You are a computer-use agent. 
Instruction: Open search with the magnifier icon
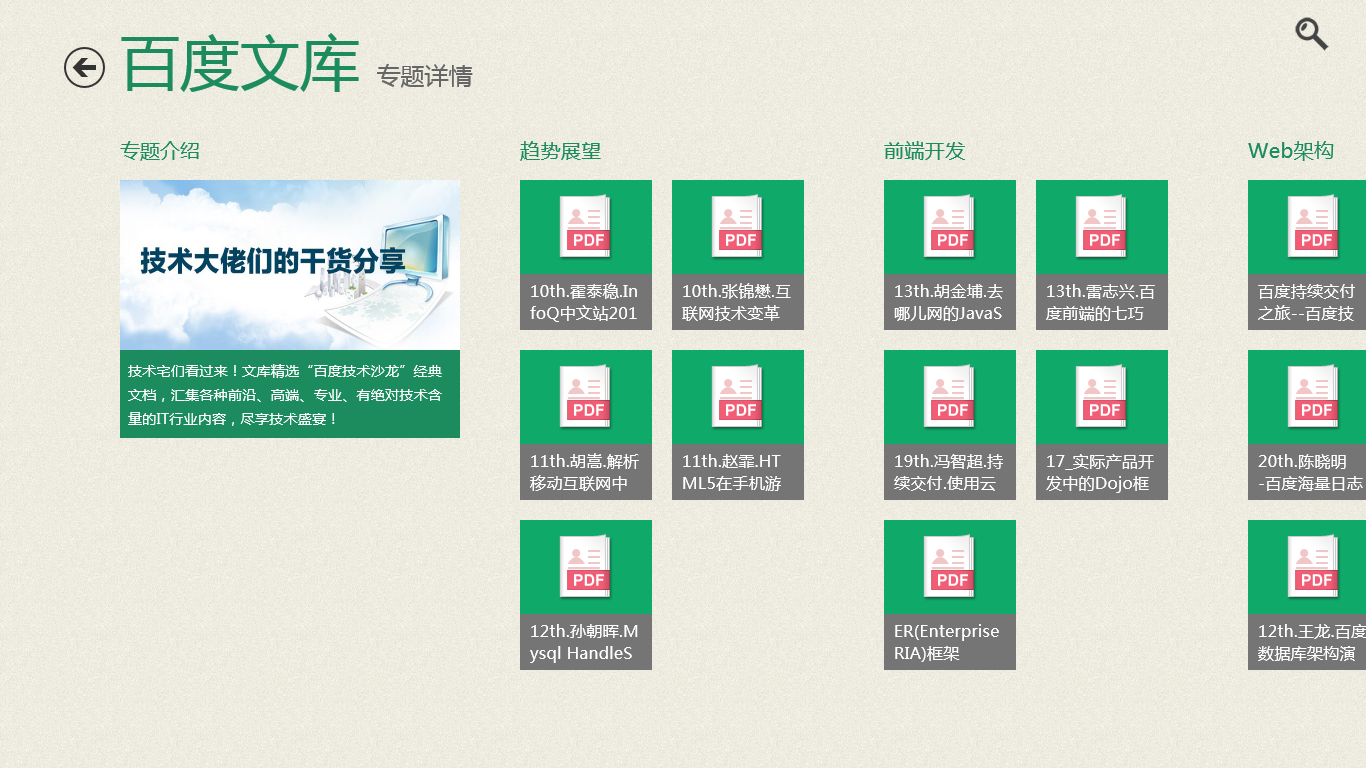[x=1311, y=34]
